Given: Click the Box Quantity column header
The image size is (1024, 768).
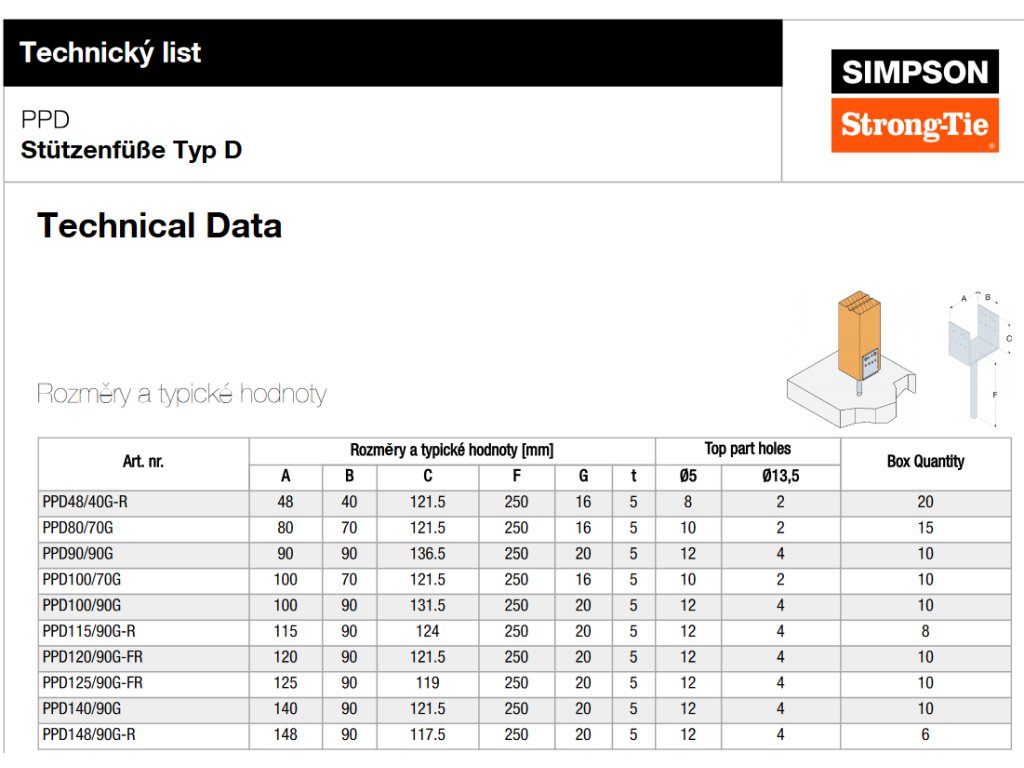Looking at the screenshot, I should [x=925, y=462].
